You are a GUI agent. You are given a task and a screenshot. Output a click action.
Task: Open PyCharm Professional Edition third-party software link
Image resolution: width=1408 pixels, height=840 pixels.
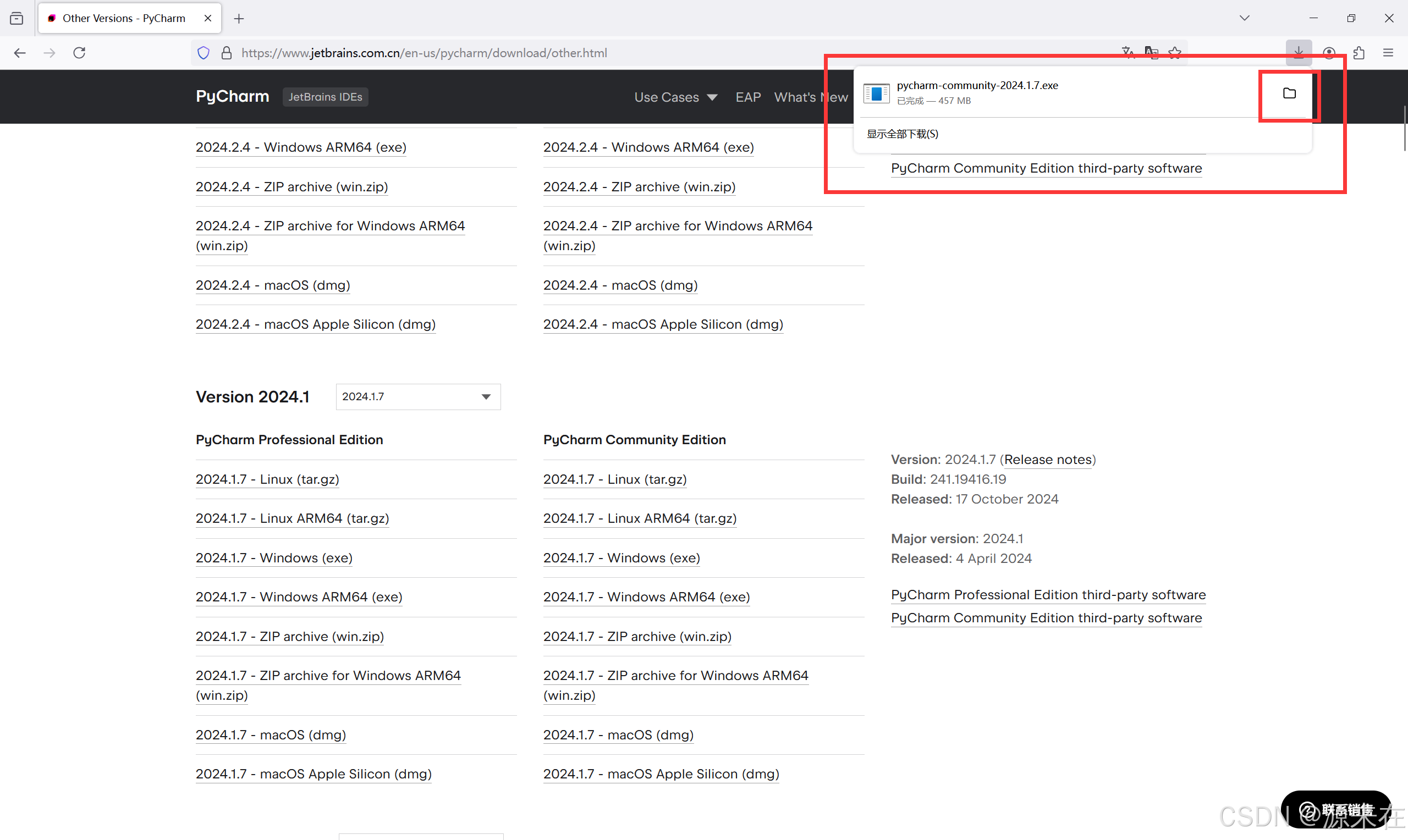pos(1048,595)
